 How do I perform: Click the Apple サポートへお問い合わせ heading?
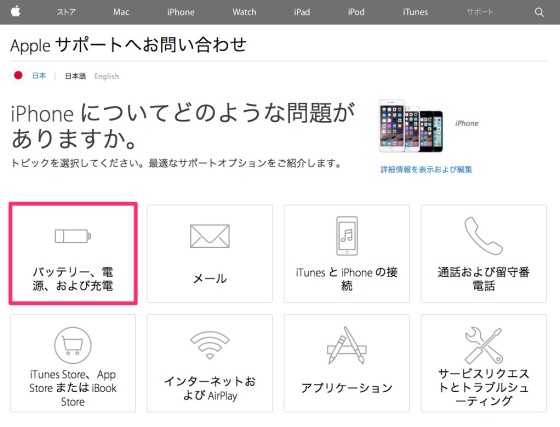tap(128, 45)
